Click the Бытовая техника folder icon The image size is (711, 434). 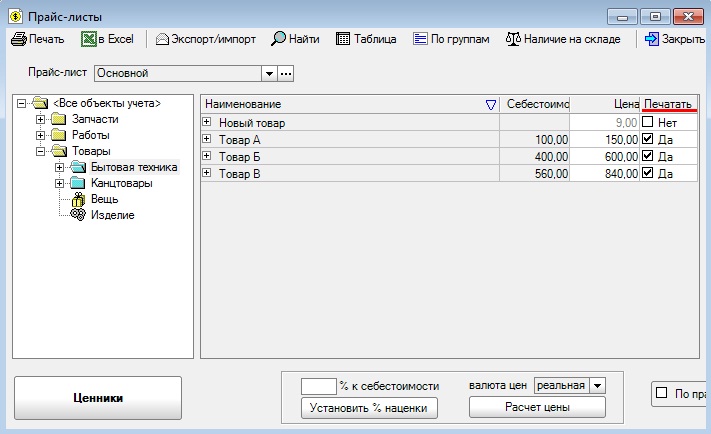click(x=78, y=167)
